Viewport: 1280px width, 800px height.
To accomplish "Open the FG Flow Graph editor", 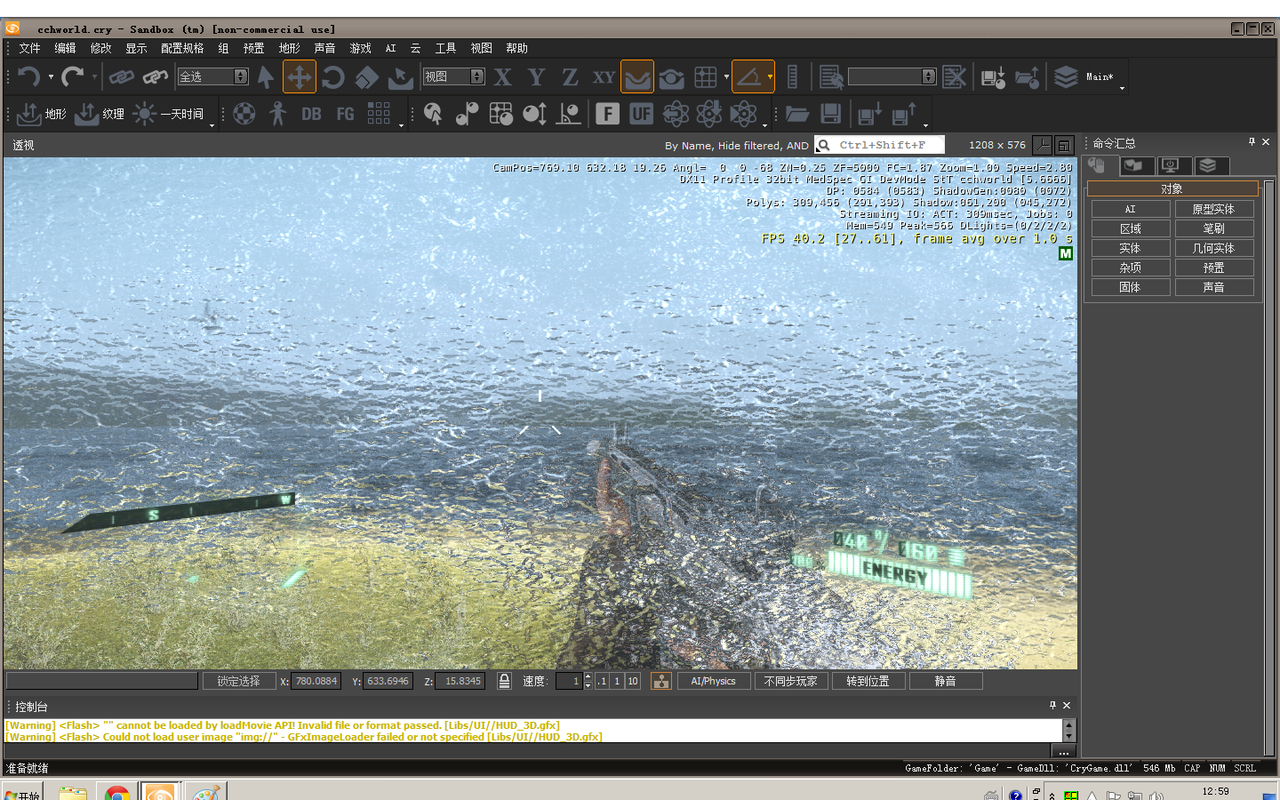I will coord(345,114).
